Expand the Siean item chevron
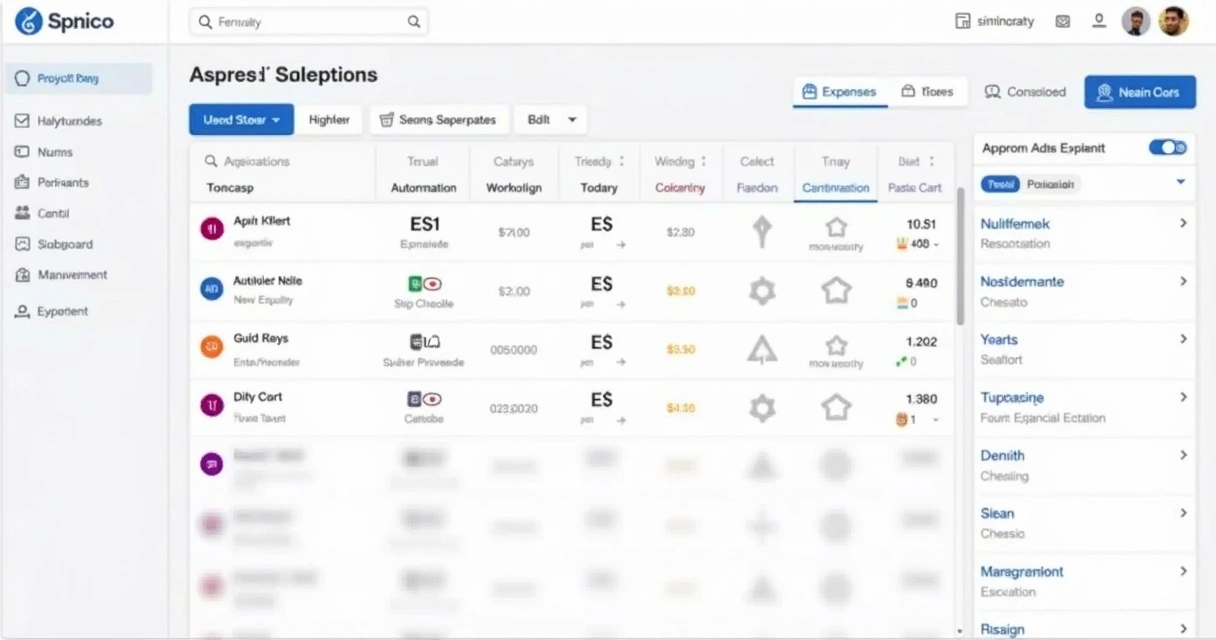 coord(1183,514)
